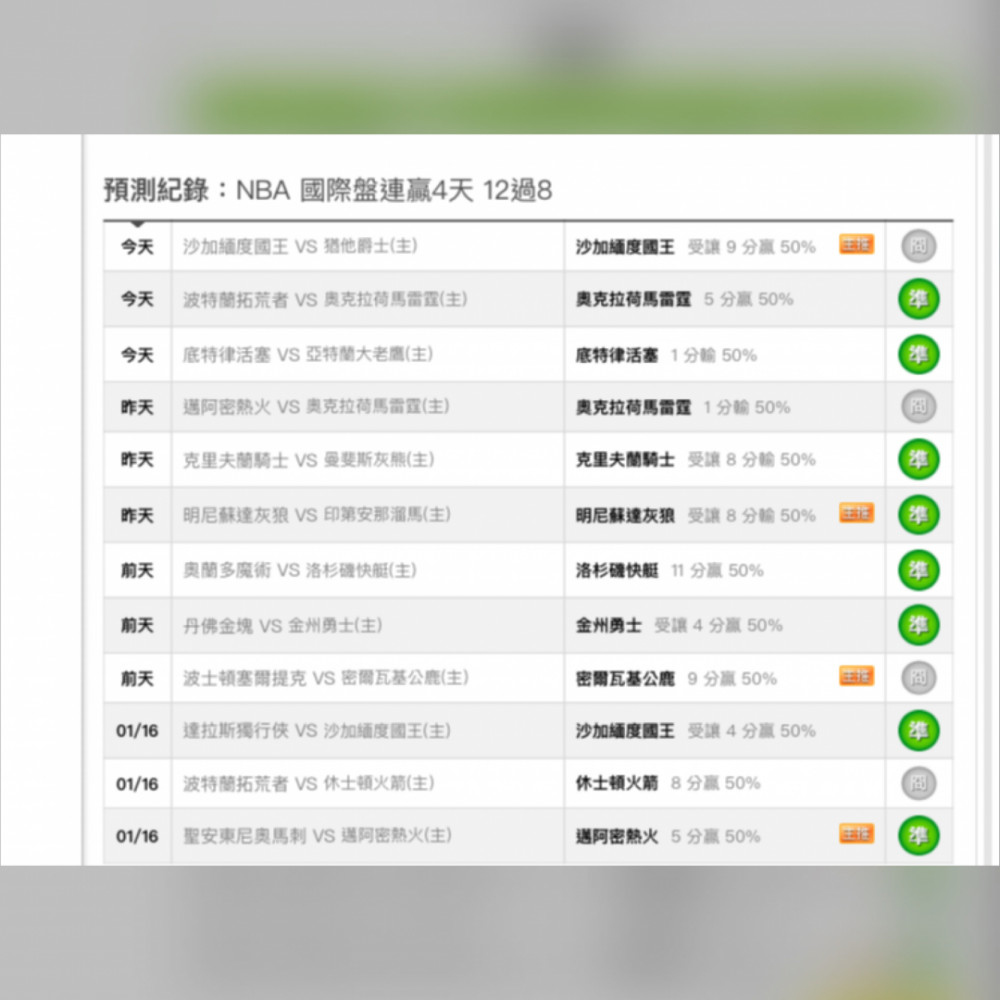Click 今天 date cell in 猶他爵士 row
Viewport: 1000px width, 1000px height.
137,246
